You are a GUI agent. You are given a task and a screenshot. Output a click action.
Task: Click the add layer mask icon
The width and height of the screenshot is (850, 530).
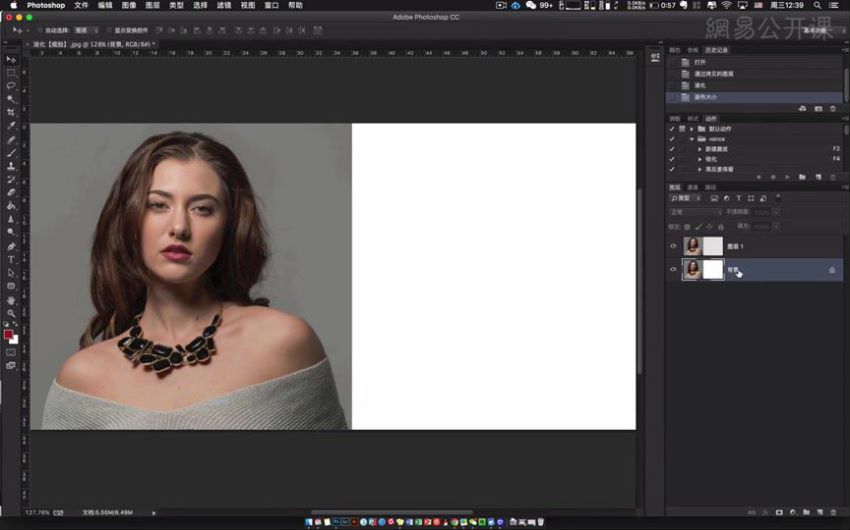pos(779,512)
